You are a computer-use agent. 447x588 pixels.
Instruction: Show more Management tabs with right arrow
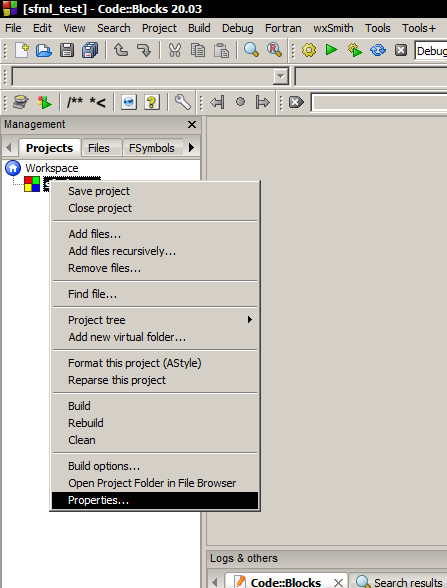point(192,147)
